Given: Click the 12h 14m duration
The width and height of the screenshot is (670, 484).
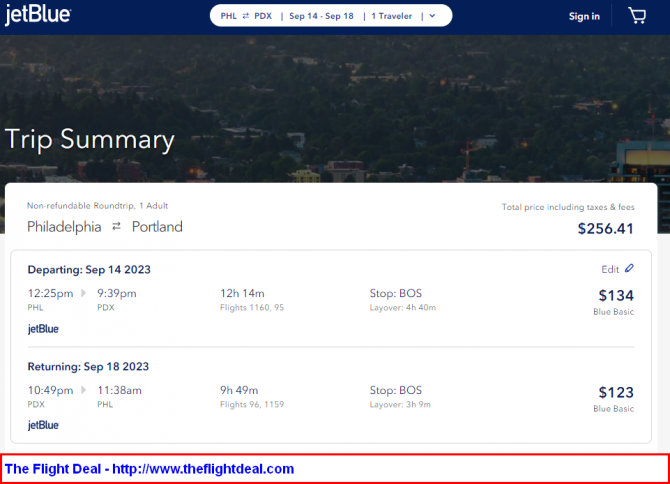Looking at the screenshot, I should pos(242,293).
